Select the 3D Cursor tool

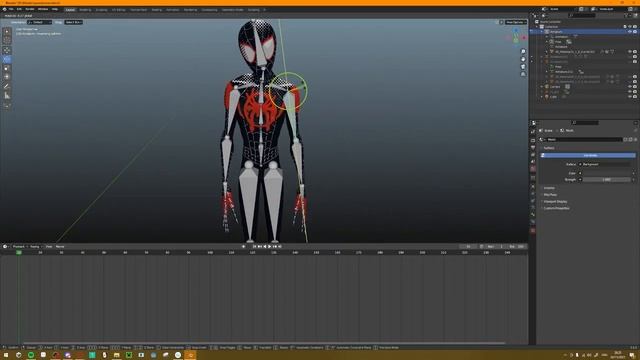pos(7,40)
